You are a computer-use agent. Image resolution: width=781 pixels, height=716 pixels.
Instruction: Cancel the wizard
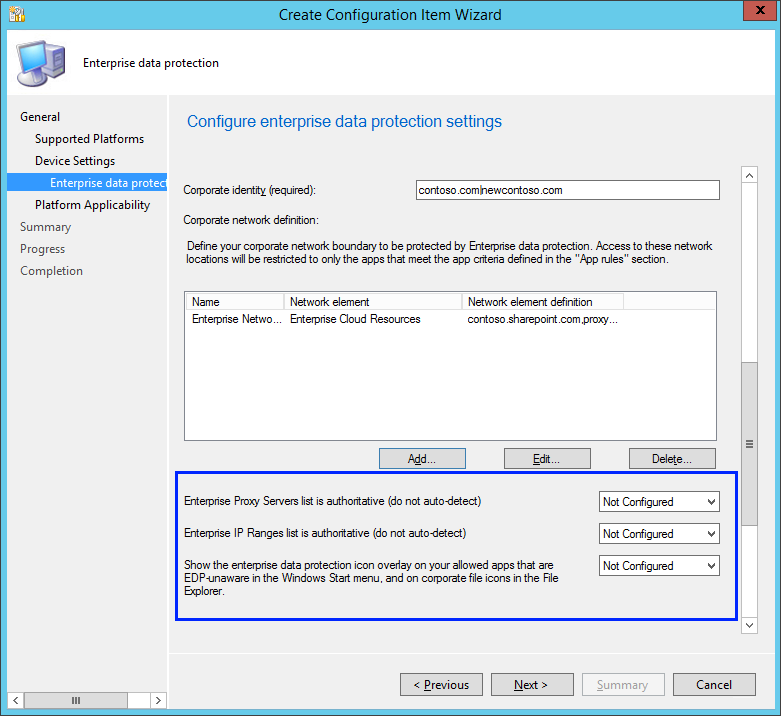(x=714, y=685)
